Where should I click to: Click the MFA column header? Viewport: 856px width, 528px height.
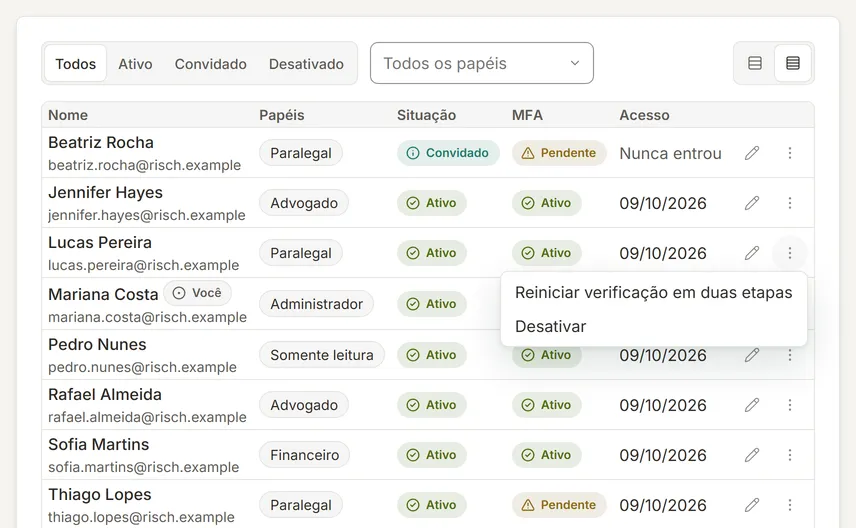click(527, 115)
